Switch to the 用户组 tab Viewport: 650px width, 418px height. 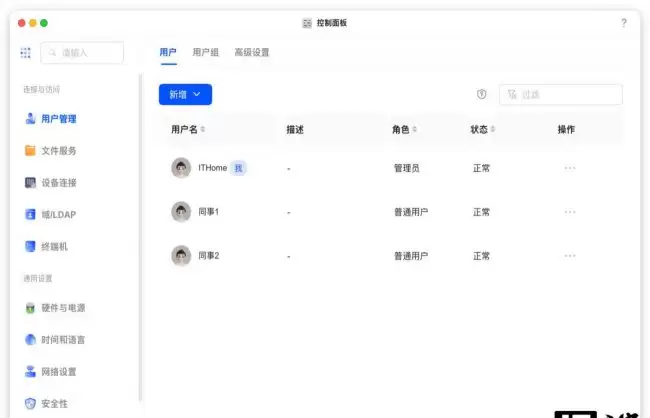pos(206,52)
